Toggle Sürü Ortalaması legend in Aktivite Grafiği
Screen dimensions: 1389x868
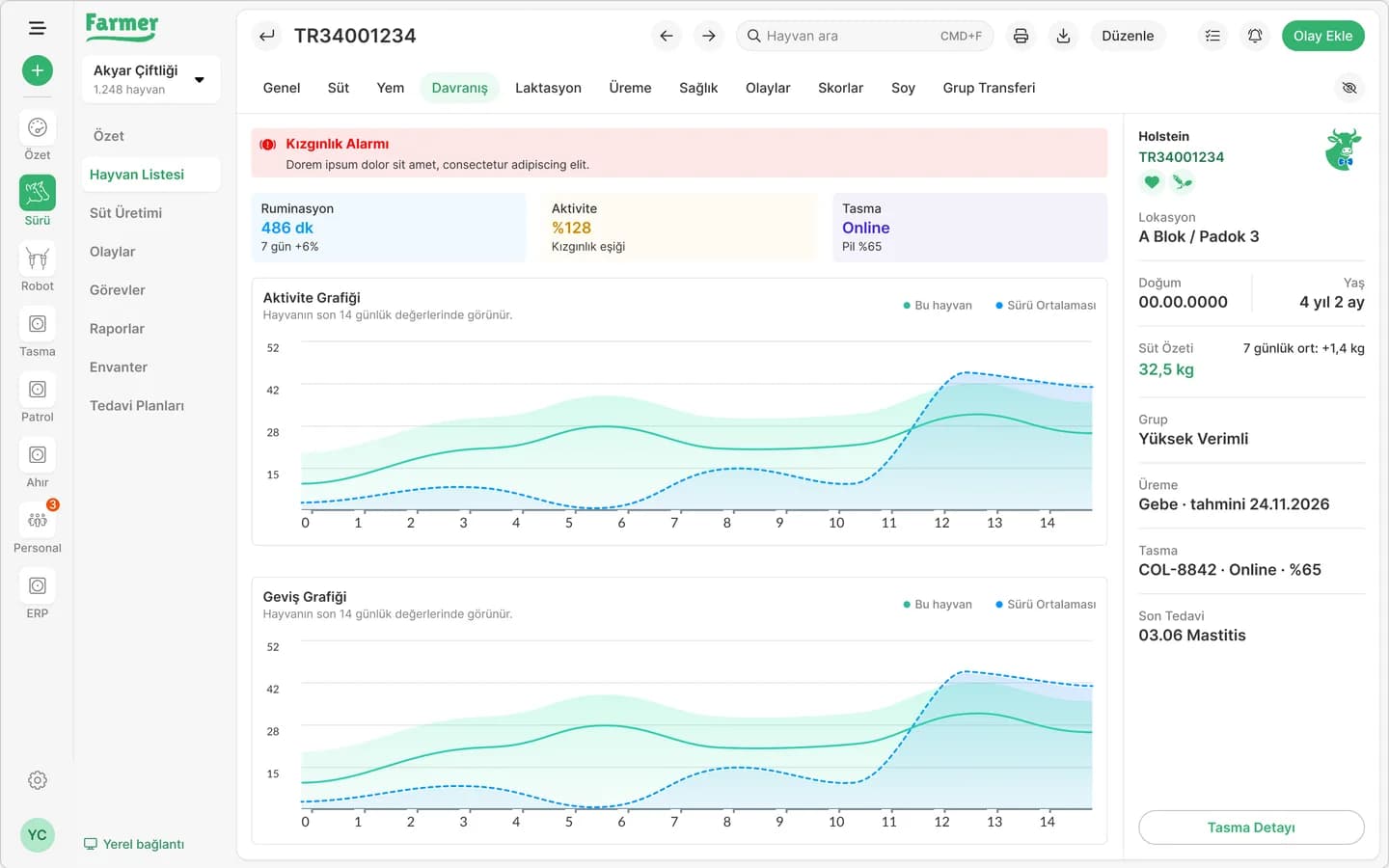point(1046,305)
